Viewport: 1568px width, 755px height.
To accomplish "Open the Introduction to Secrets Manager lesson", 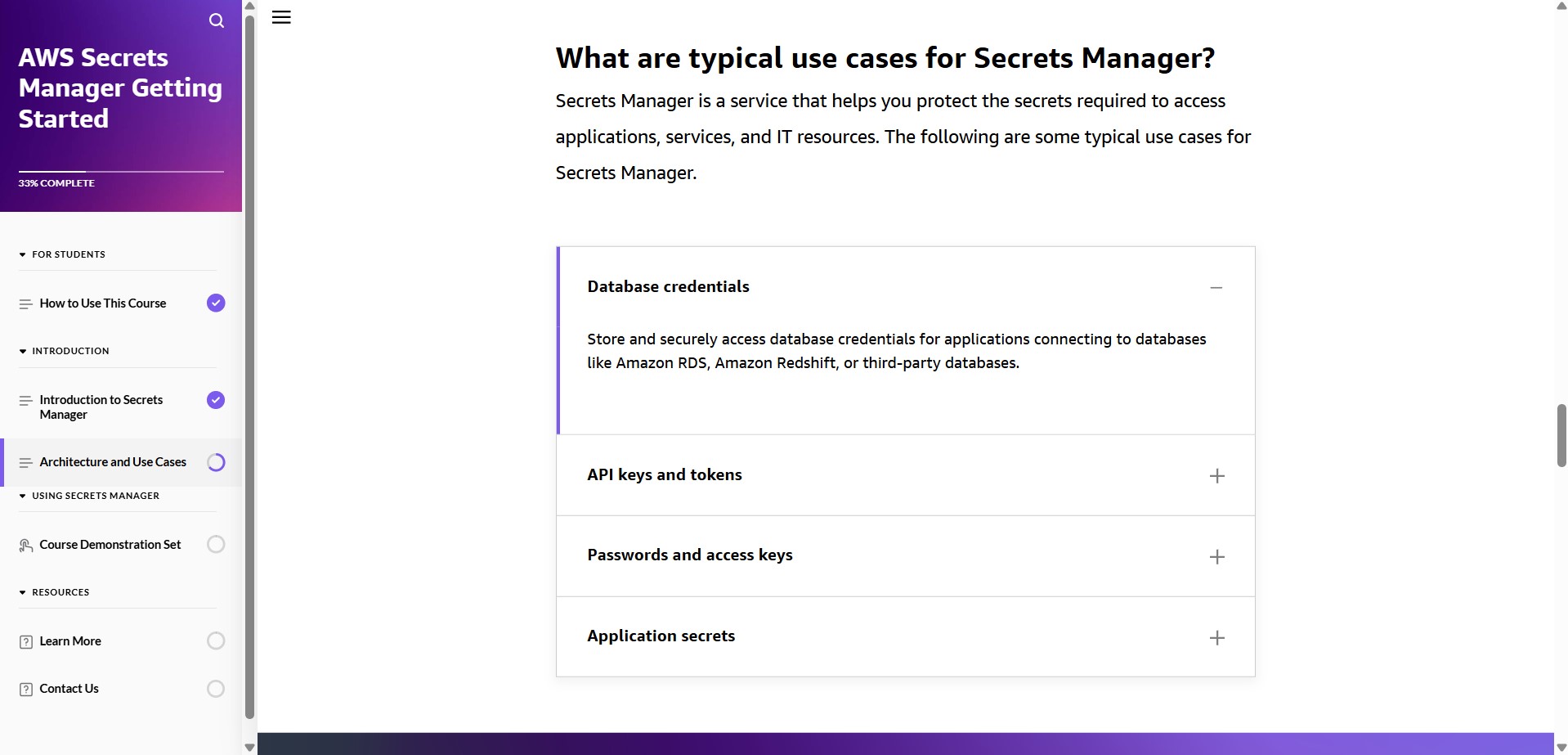I will point(101,407).
